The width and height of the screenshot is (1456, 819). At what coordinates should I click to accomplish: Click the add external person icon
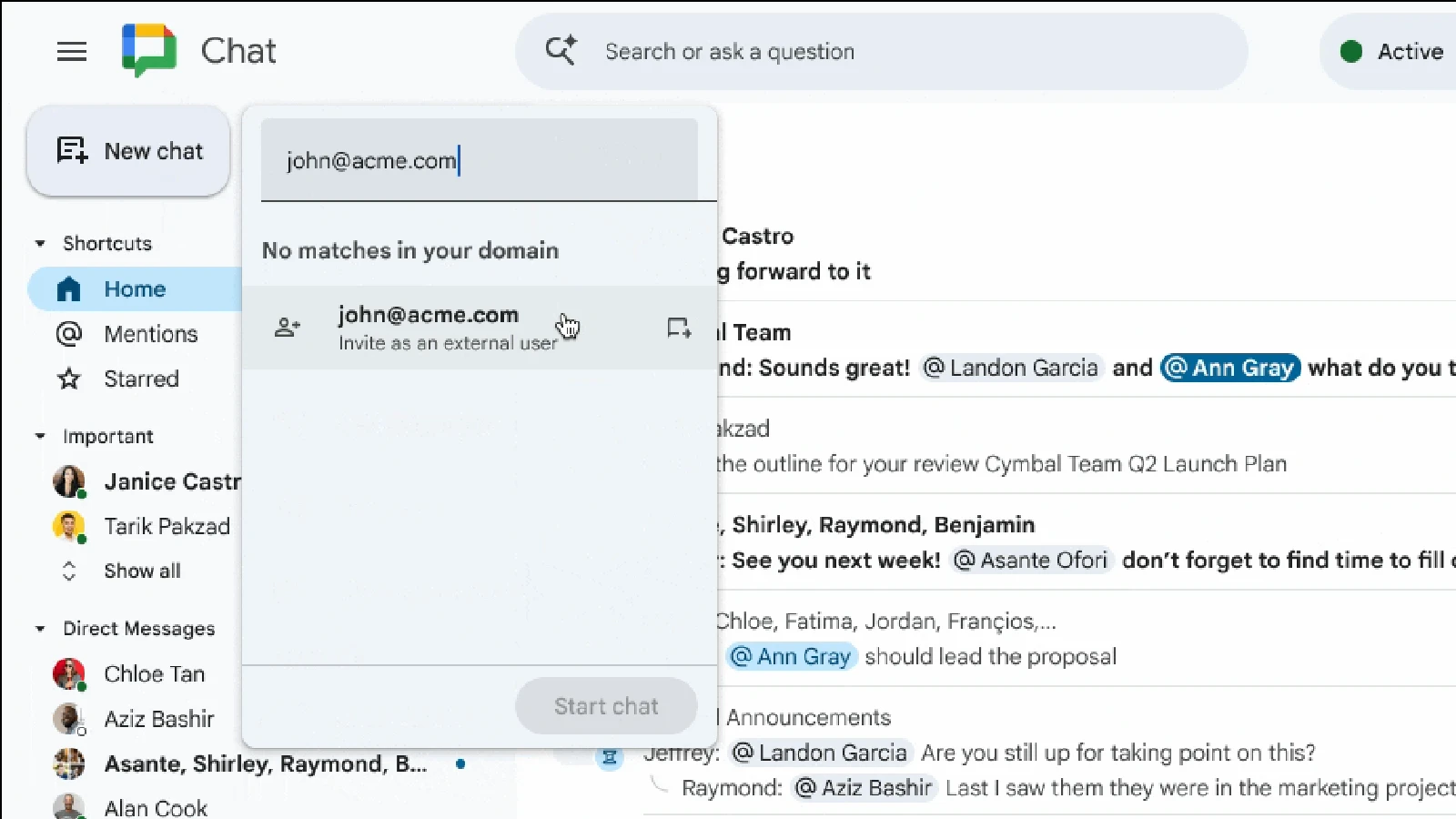point(288,328)
